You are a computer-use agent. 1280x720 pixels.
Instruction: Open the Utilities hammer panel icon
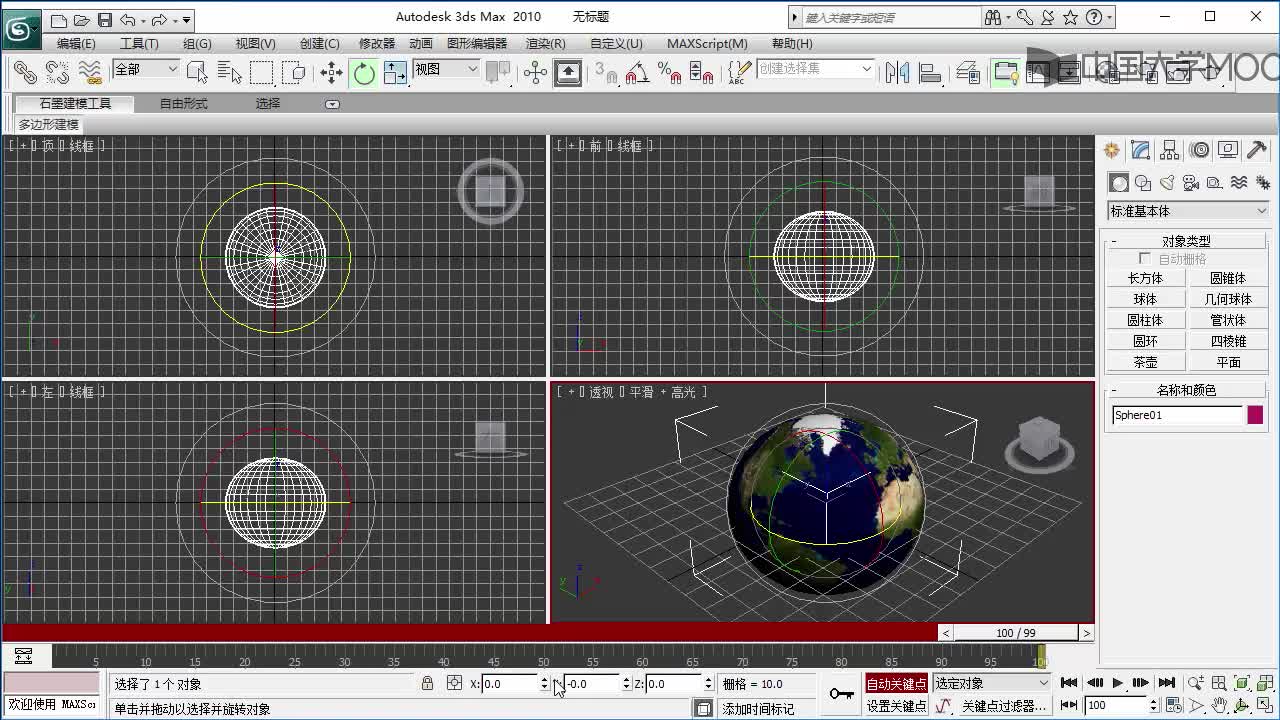[1257, 150]
